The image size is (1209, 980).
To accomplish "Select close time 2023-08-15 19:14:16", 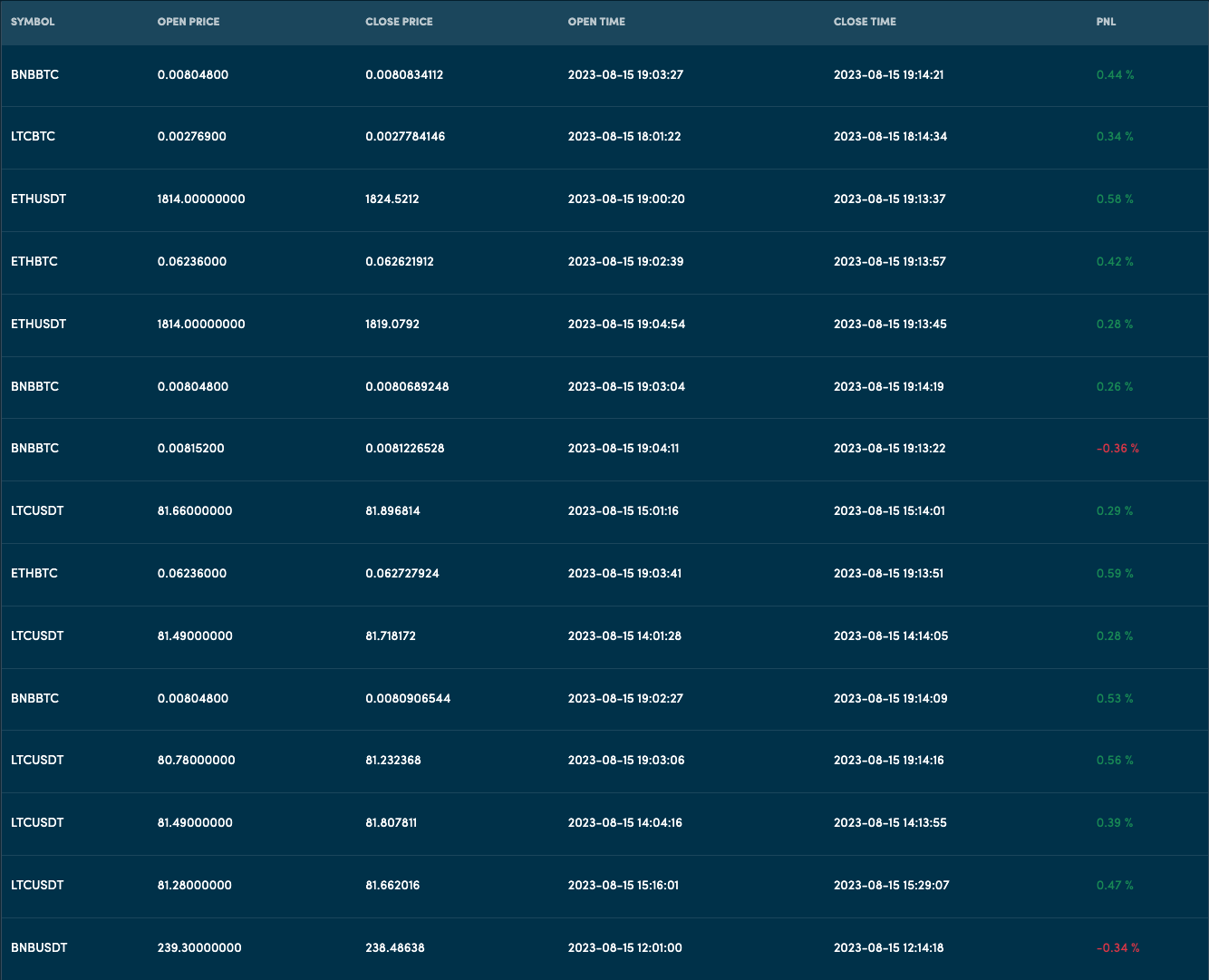I will point(889,761).
